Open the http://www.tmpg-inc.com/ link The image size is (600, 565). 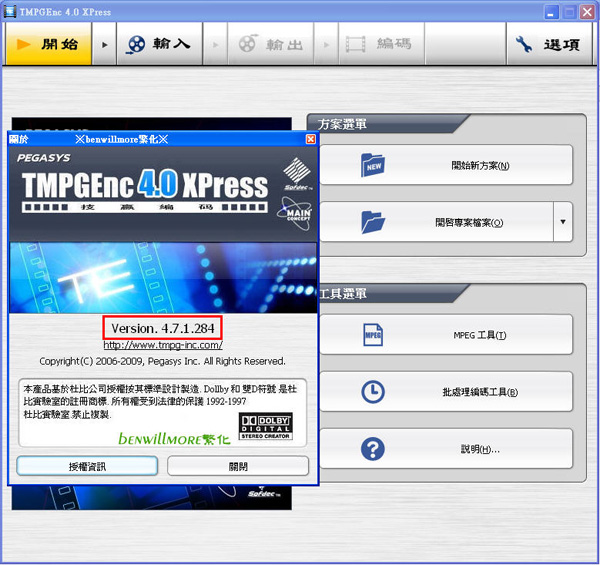click(163, 345)
